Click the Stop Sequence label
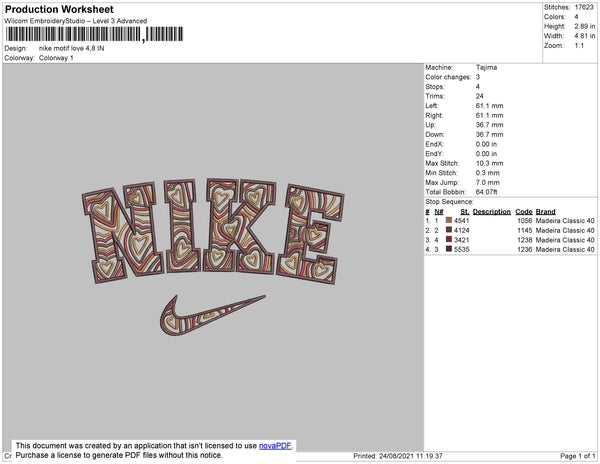The width and height of the screenshot is (600, 464). [x=449, y=202]
